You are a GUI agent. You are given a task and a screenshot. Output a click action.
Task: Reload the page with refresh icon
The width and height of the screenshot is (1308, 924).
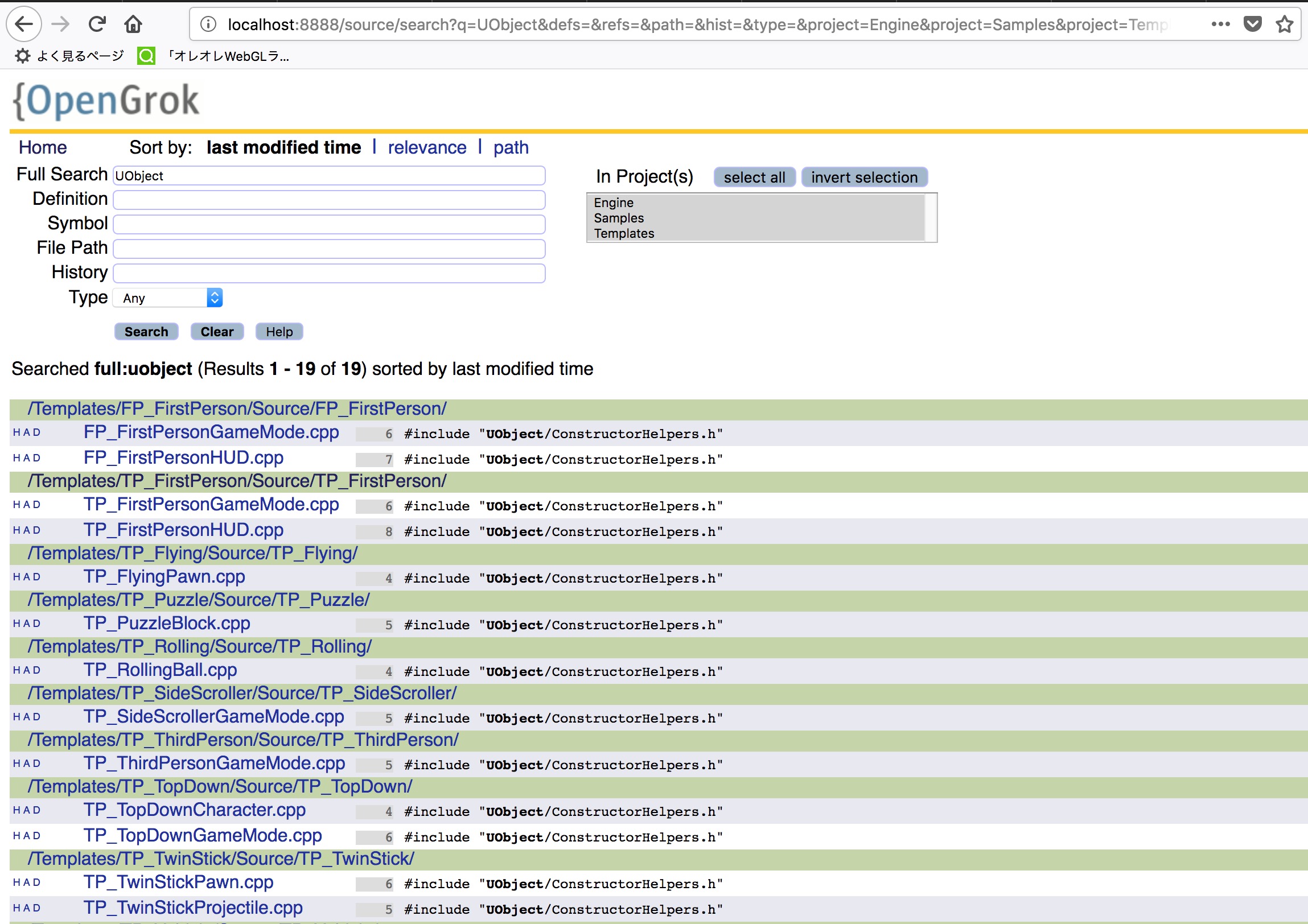(x=97, y=24)
